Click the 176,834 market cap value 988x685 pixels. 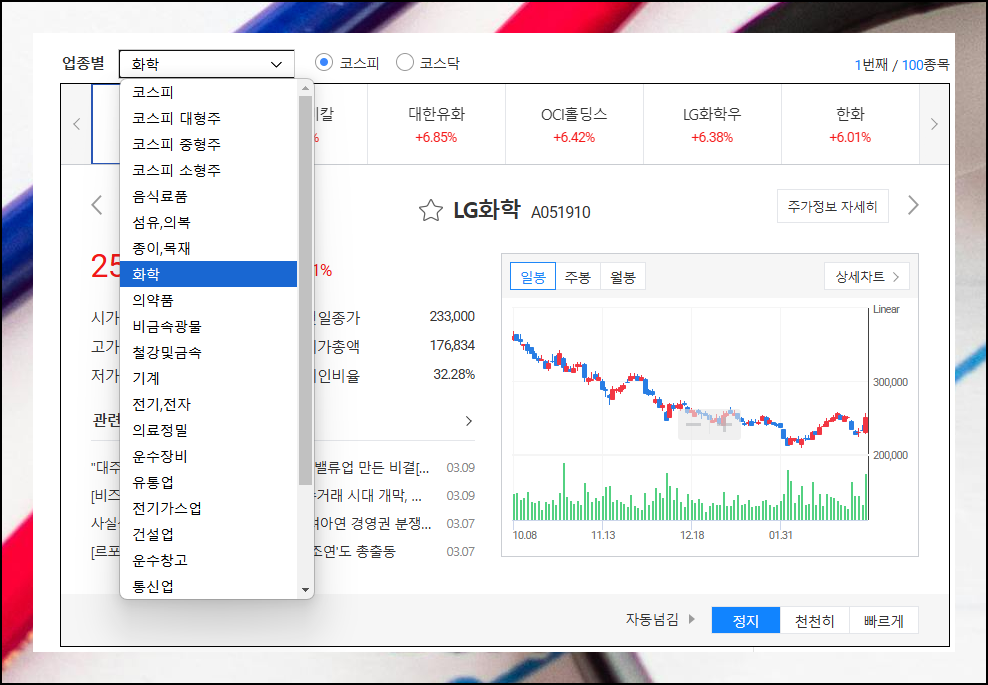point(452,345)
